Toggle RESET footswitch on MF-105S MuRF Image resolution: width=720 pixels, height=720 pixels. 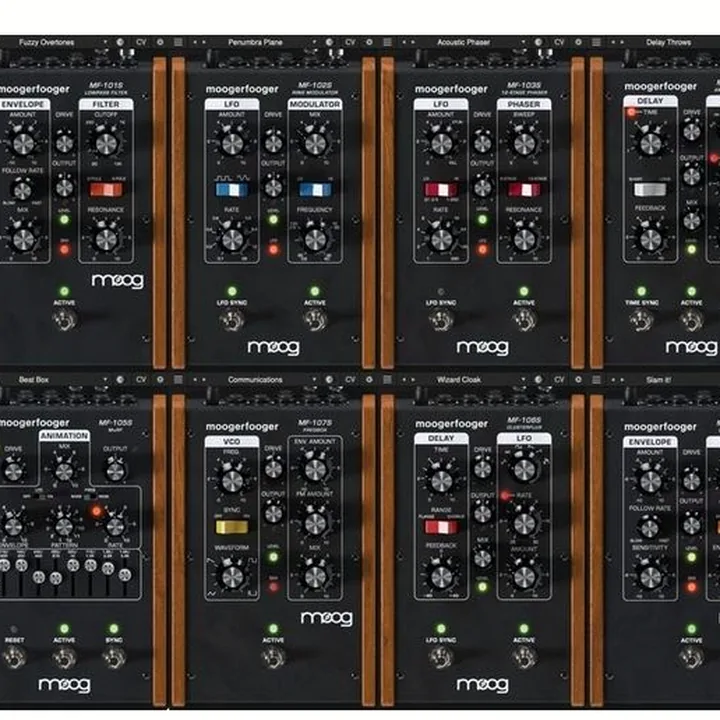pos(14,658)
